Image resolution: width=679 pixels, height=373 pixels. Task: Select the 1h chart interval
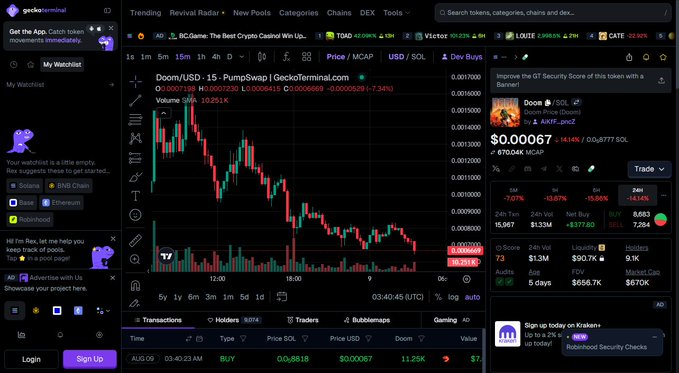(x=201, y=57)
